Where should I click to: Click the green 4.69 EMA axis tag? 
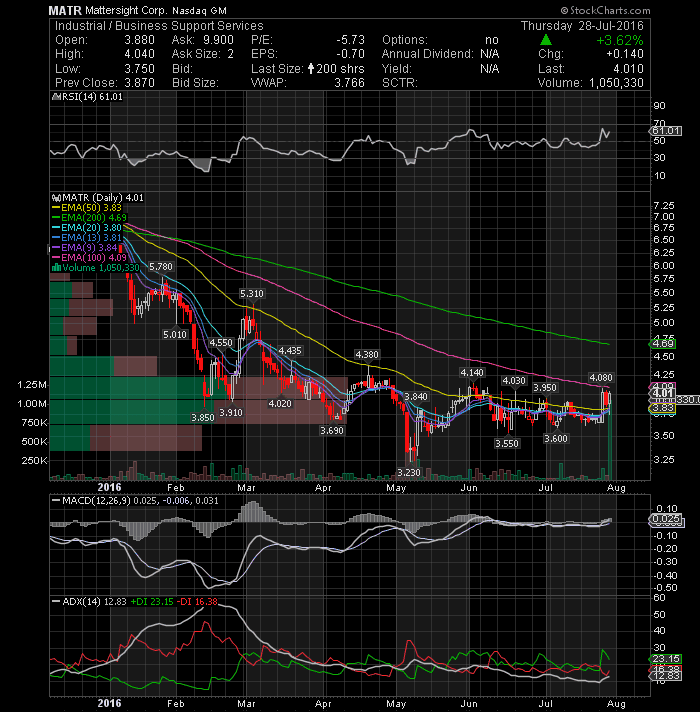tap(663, 344)
